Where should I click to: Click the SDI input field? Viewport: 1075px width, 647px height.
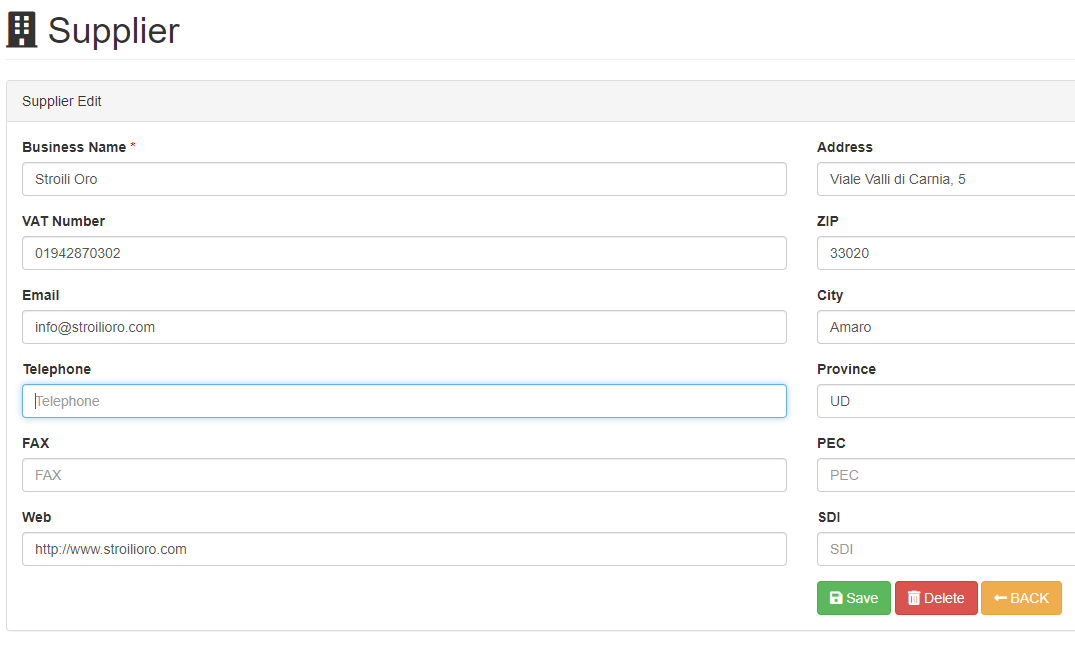(946, 549)
